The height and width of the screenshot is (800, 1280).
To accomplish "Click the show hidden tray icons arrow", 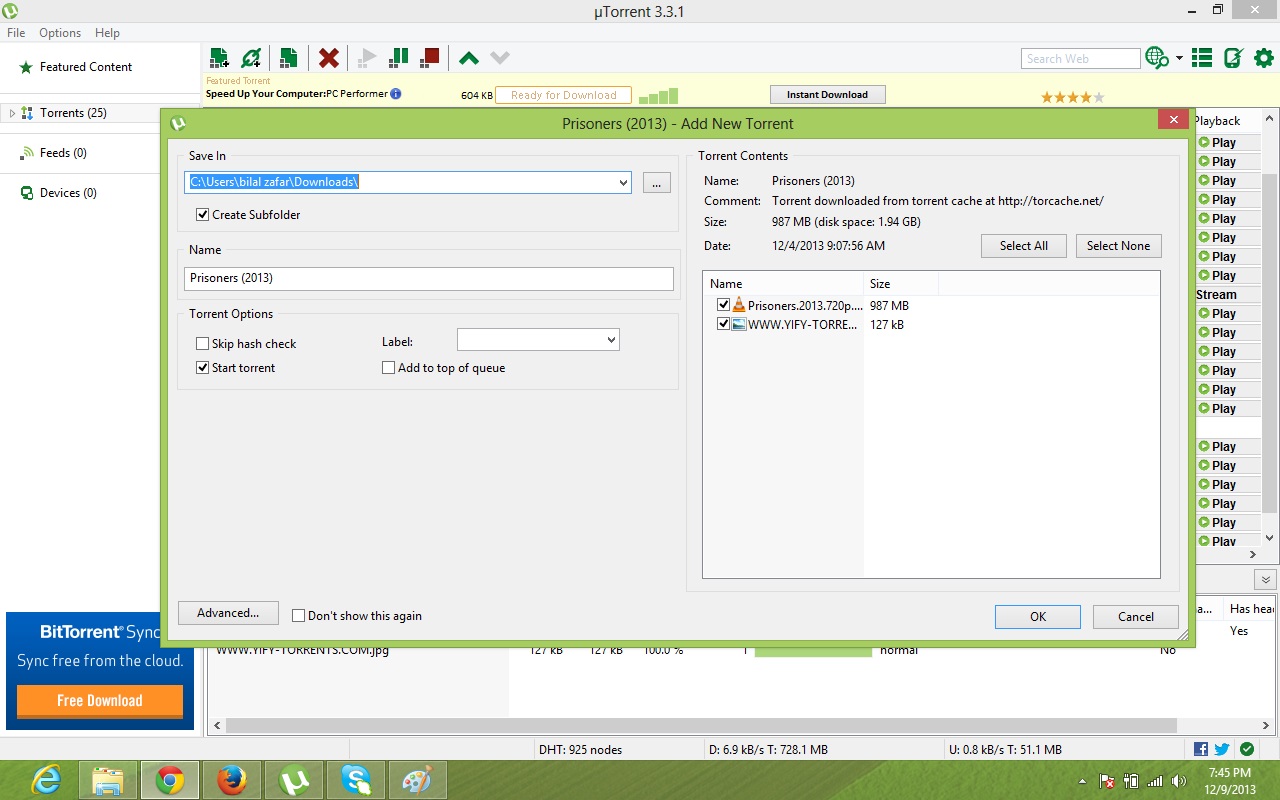I will point(1082,781).
